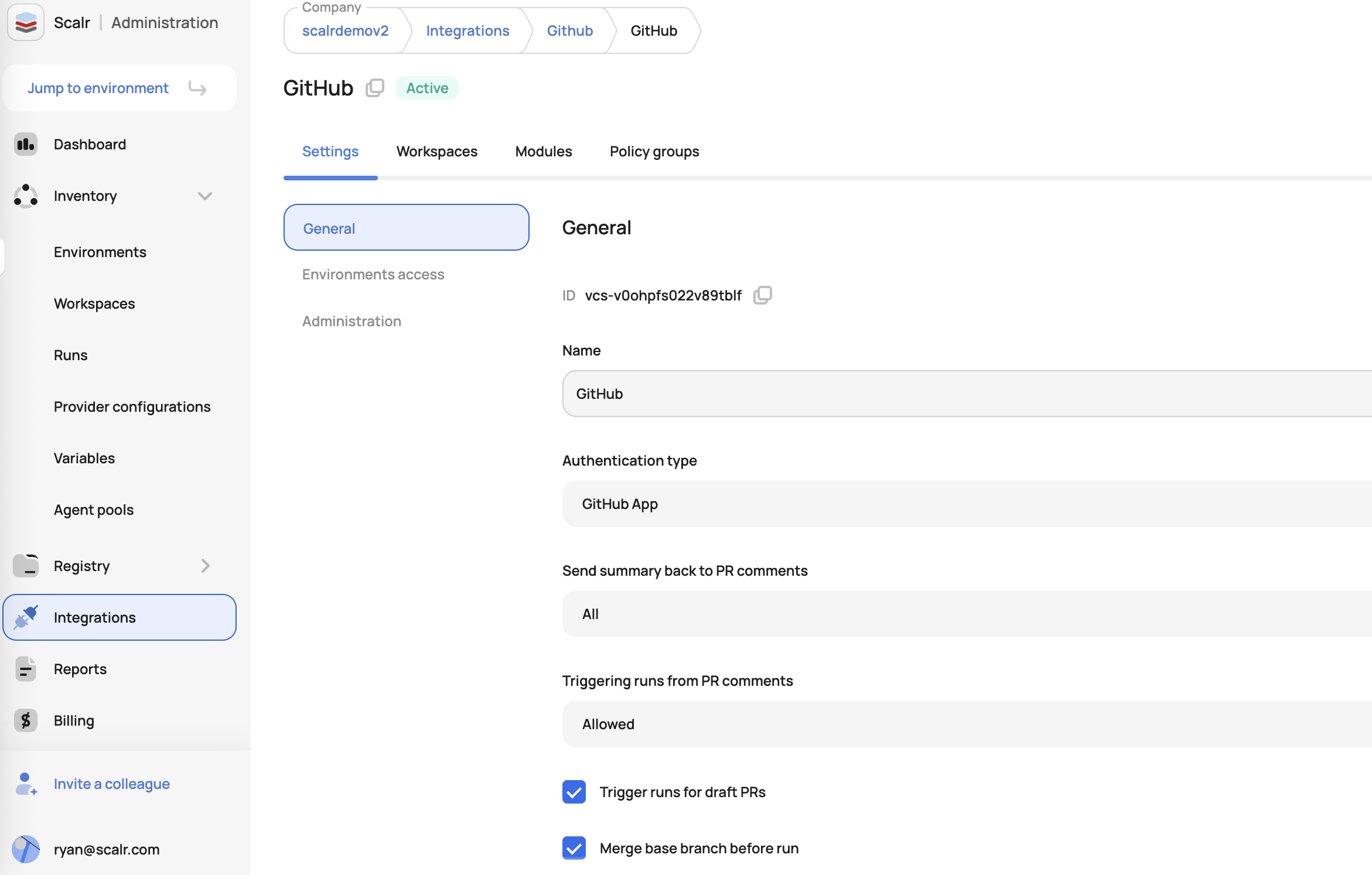Collapse the Inventory section chevron

205,196
